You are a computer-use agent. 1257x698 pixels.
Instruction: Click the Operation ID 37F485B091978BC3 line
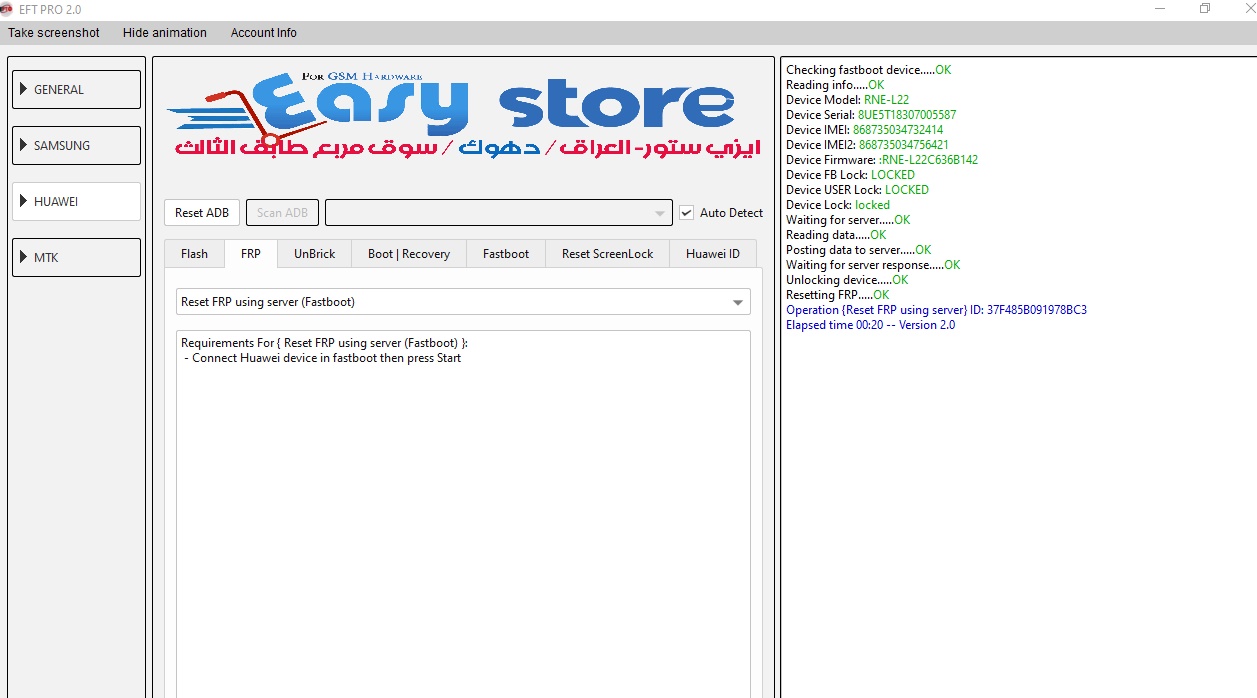pos(936,310)
